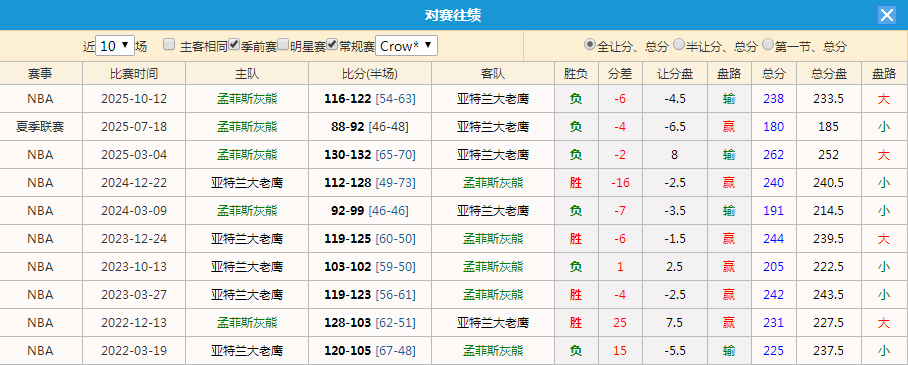Click the 赛事 column header
The height and width of the screenshot is (365, 908).
coord(41,74)
